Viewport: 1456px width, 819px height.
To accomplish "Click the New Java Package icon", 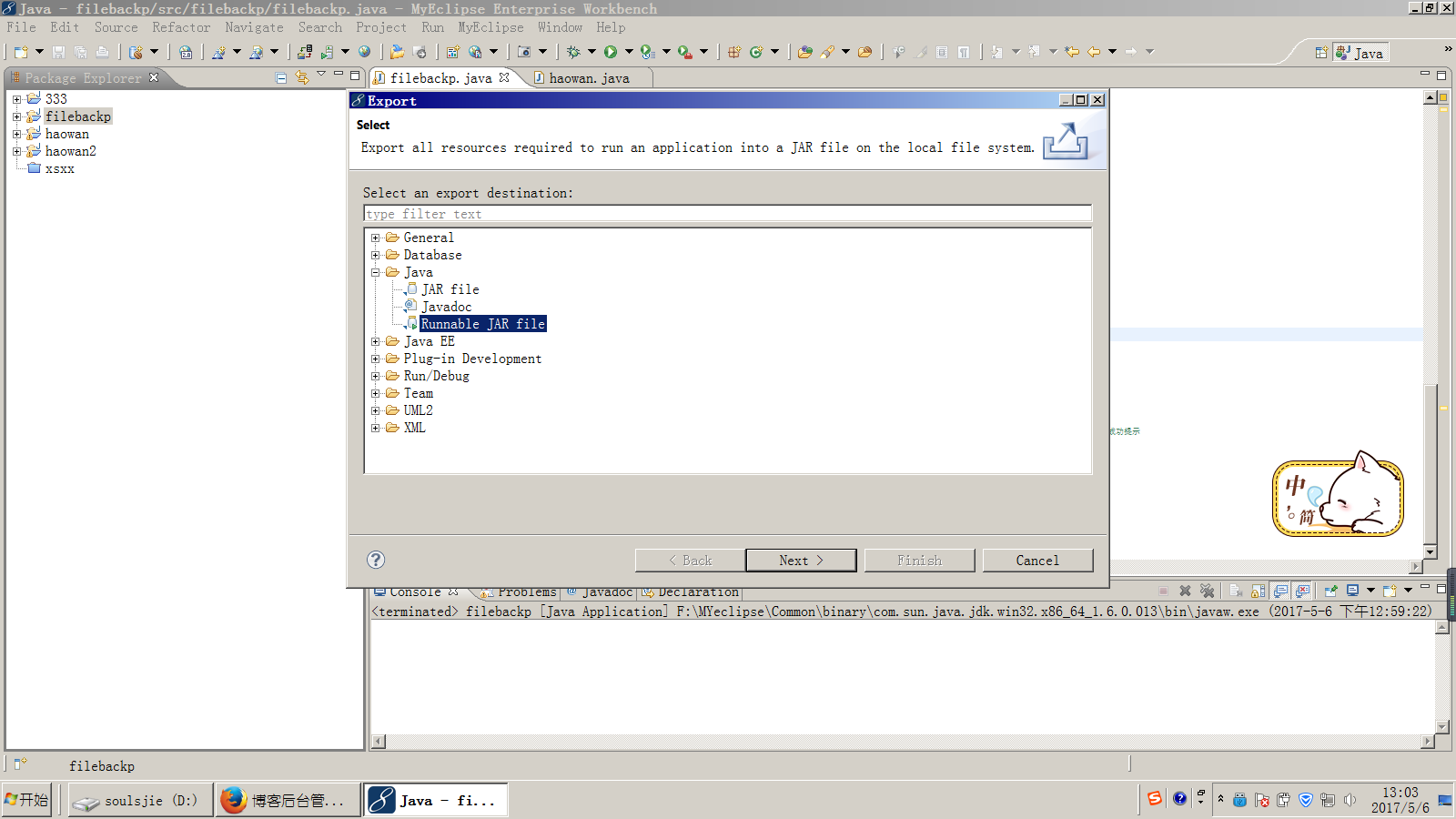I will click(734, 52).
